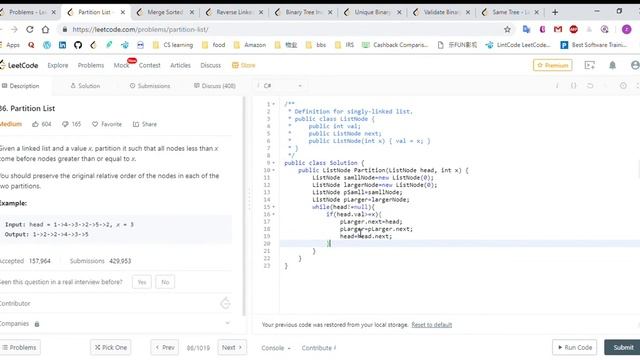Viewport: 640px width, 360px height.
Task: Bookmark this page with the star icon
Action: [507, 29]
